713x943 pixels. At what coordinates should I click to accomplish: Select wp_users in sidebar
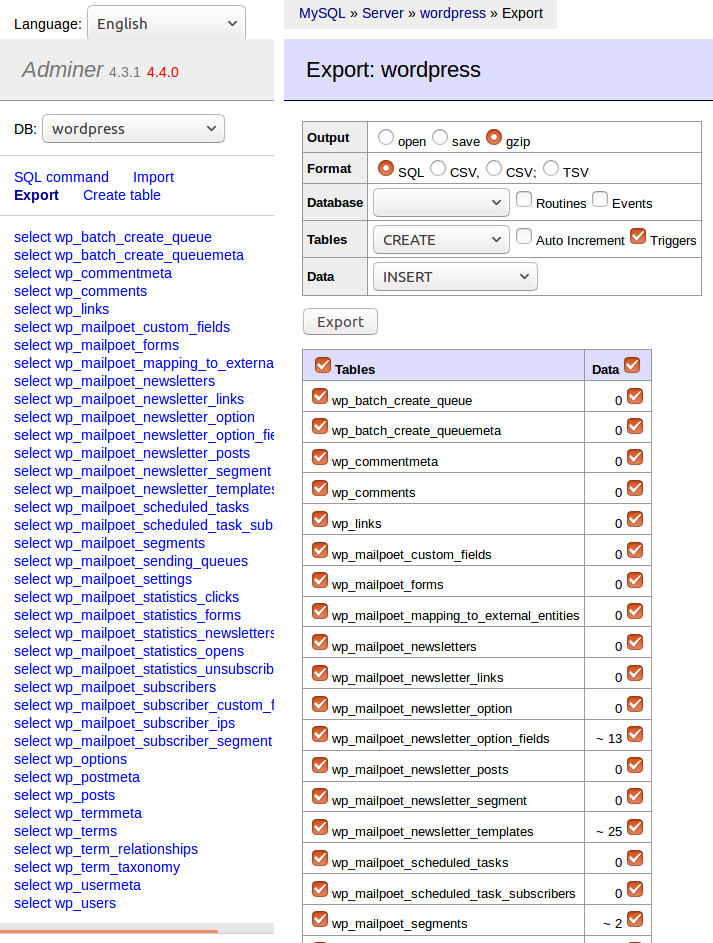[x=65, y=903]
